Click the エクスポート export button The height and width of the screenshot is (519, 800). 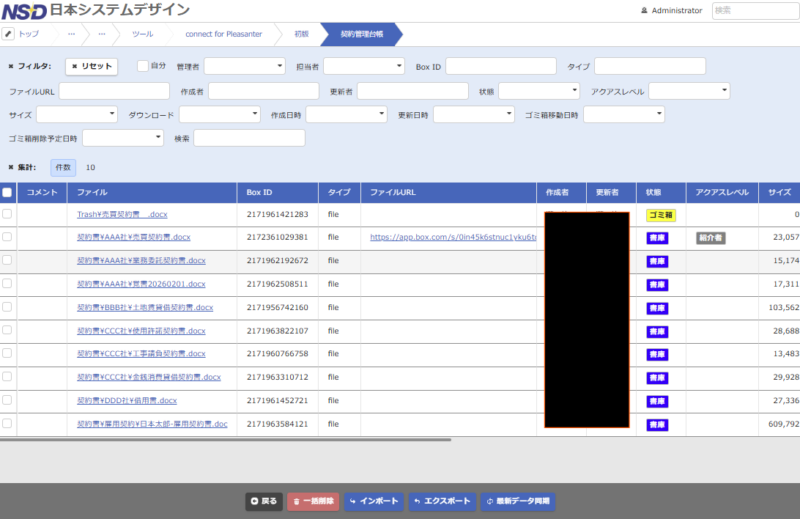[442, 501]
